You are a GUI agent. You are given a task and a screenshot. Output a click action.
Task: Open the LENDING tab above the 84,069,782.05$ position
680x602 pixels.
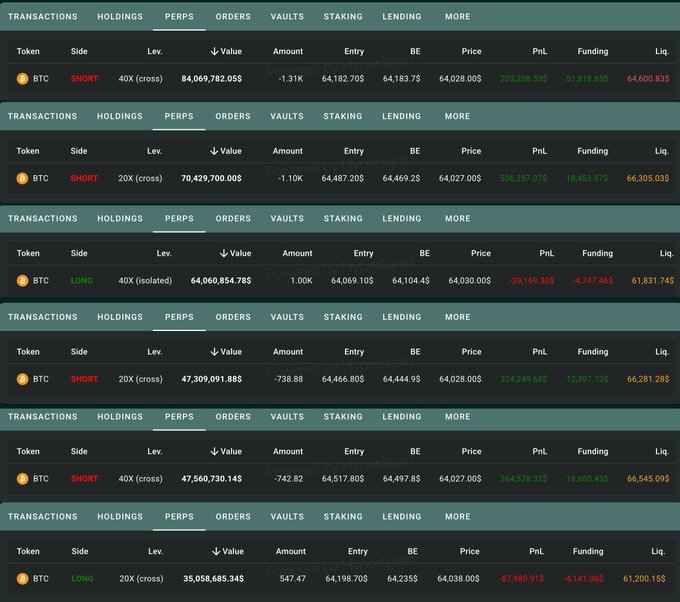(402, 16)
